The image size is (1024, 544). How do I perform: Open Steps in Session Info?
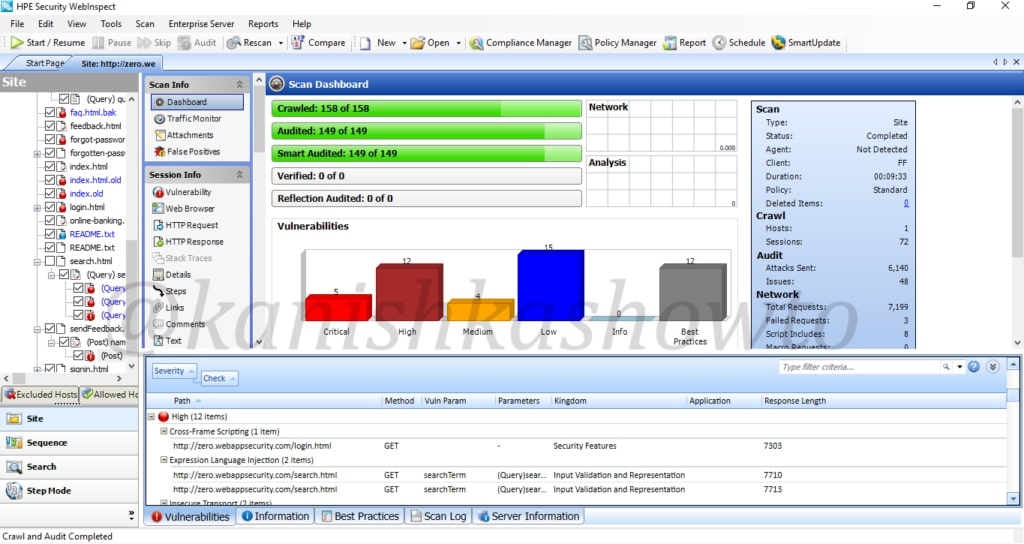(x=170, y=291)
